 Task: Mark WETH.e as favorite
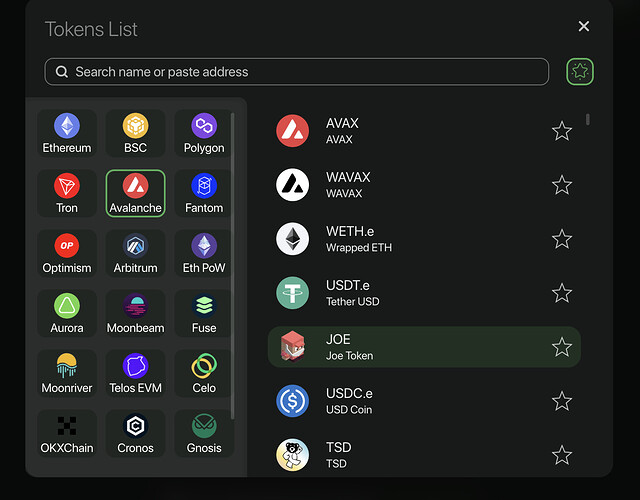tap(562, 239)
